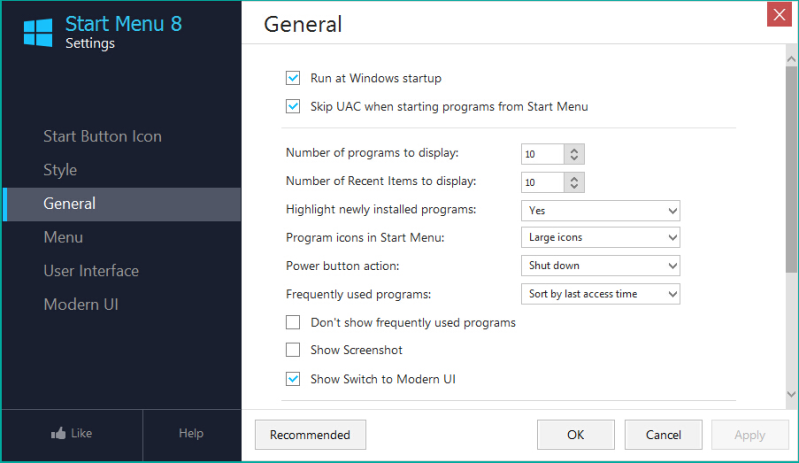Click the Number of programs input field
The image size is (799, 463).
click(x=541, y=154)
